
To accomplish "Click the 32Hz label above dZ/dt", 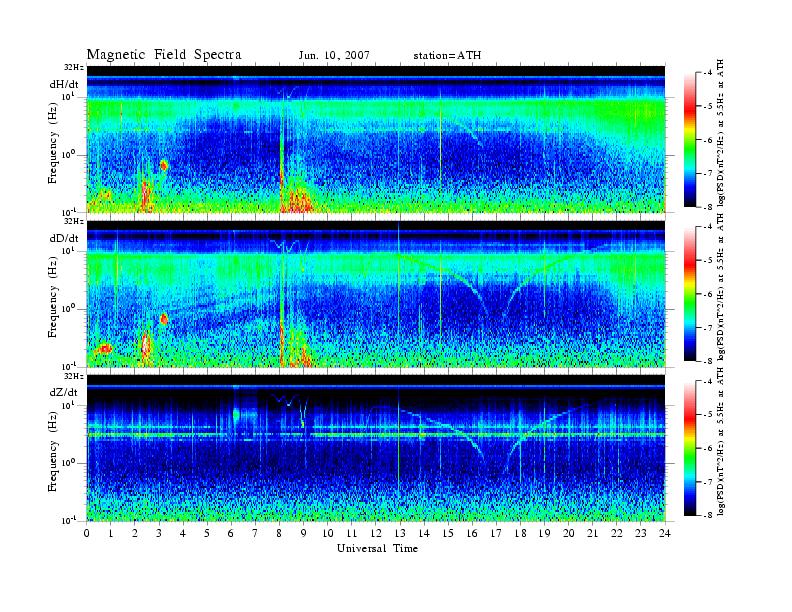I will pos(73,376).
